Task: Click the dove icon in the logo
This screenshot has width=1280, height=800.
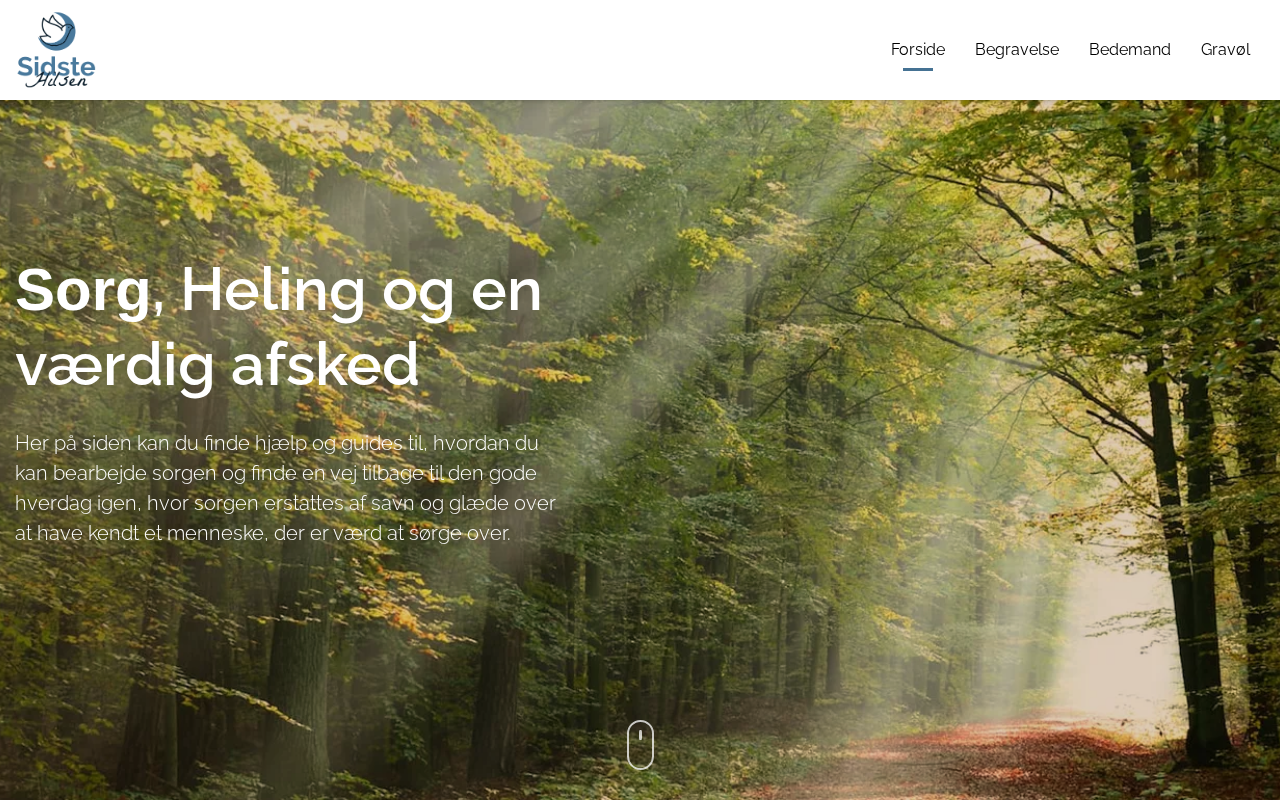Action: click(x=57, y=31)
